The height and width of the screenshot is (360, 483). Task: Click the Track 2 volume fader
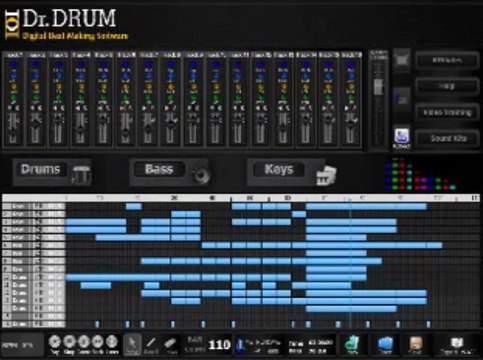pyautogui.click(x=36, y=124)
